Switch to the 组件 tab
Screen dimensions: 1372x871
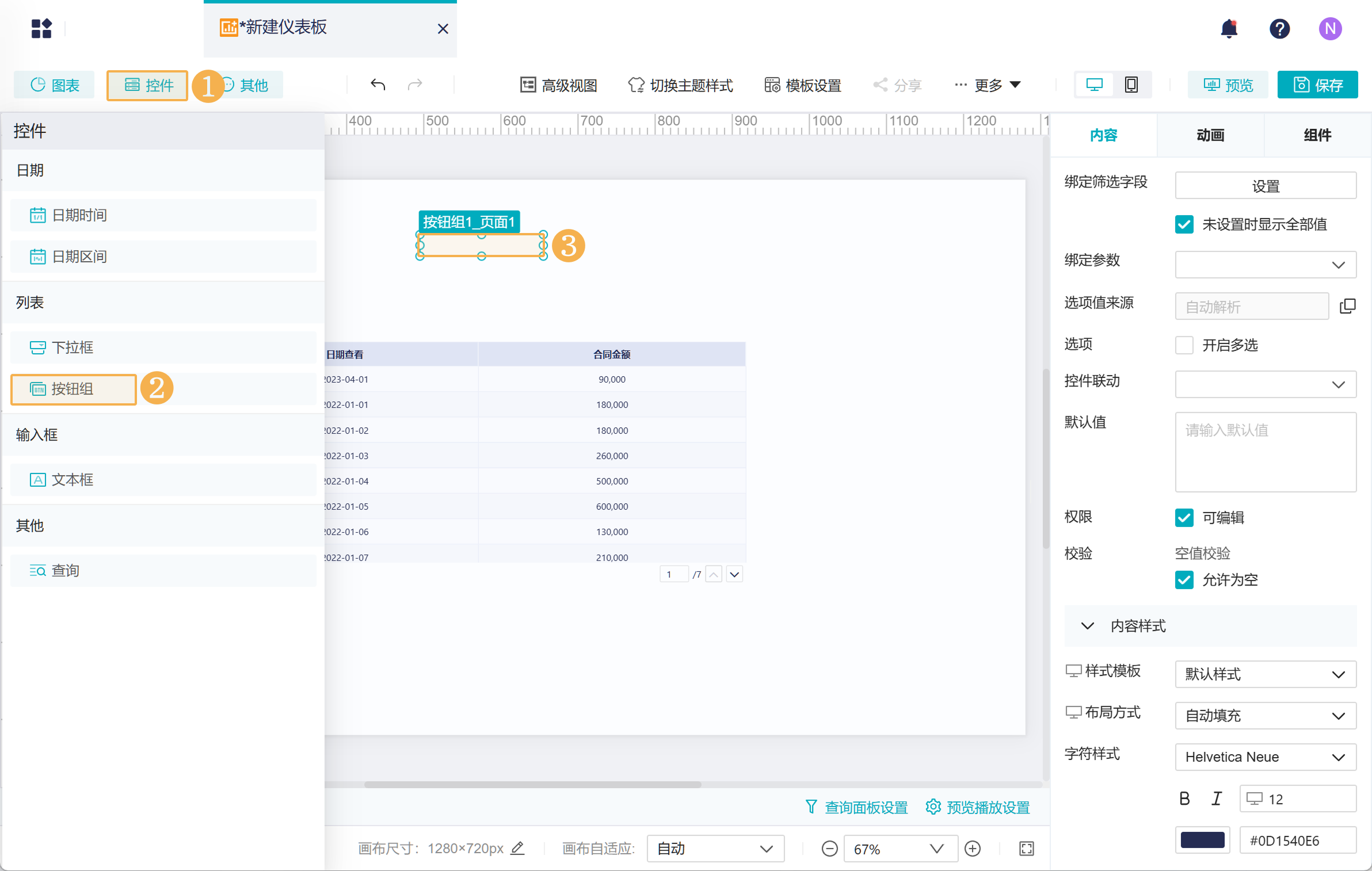pyautogui.click(x=1317, y=135)
